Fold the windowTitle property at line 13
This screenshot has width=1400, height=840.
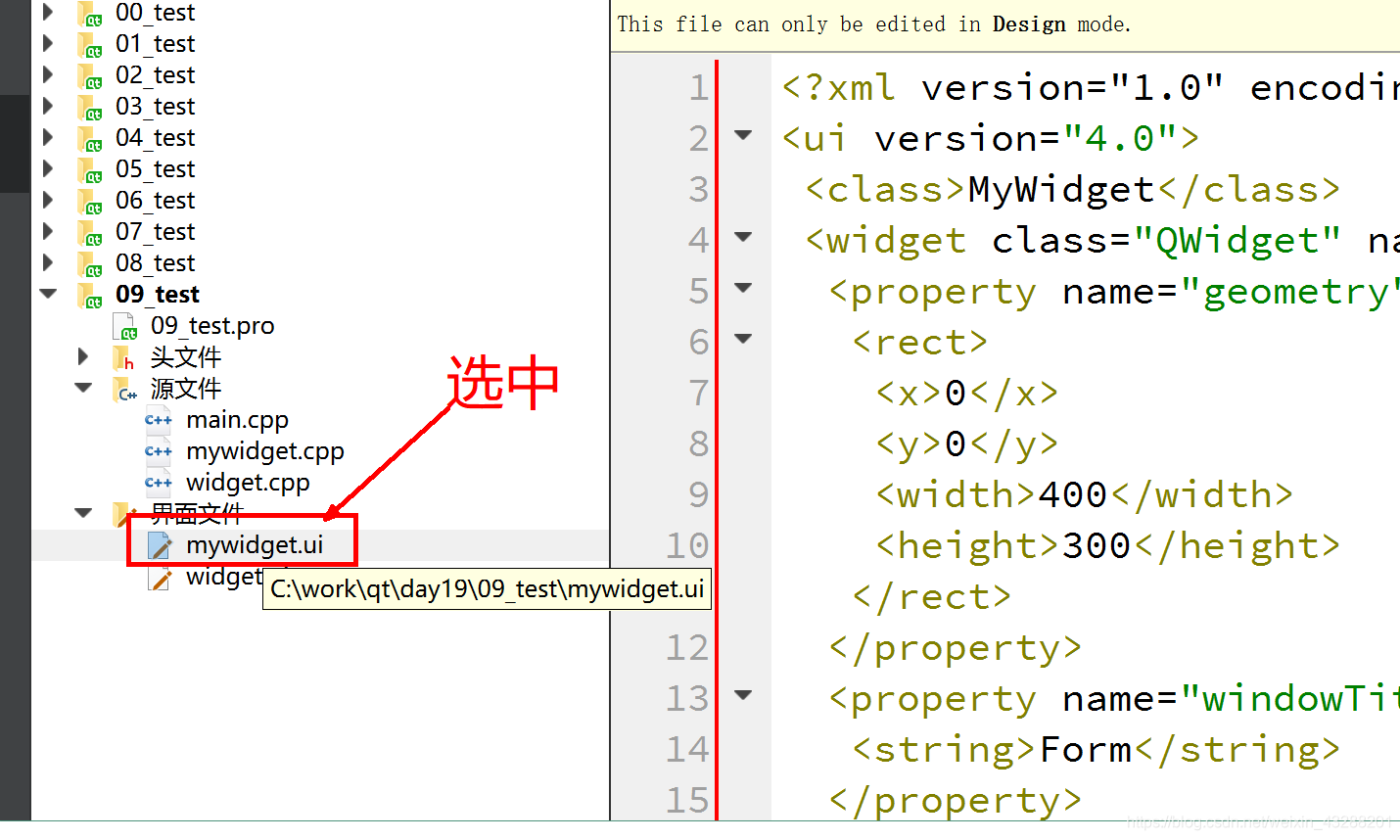pos(743,695)
